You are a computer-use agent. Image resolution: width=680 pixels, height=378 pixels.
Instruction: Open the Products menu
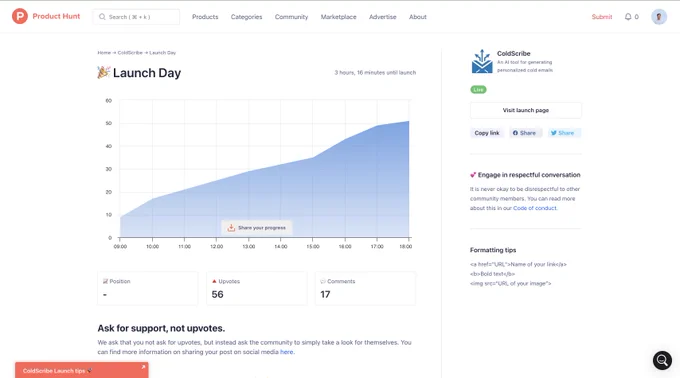pos(205,17)
